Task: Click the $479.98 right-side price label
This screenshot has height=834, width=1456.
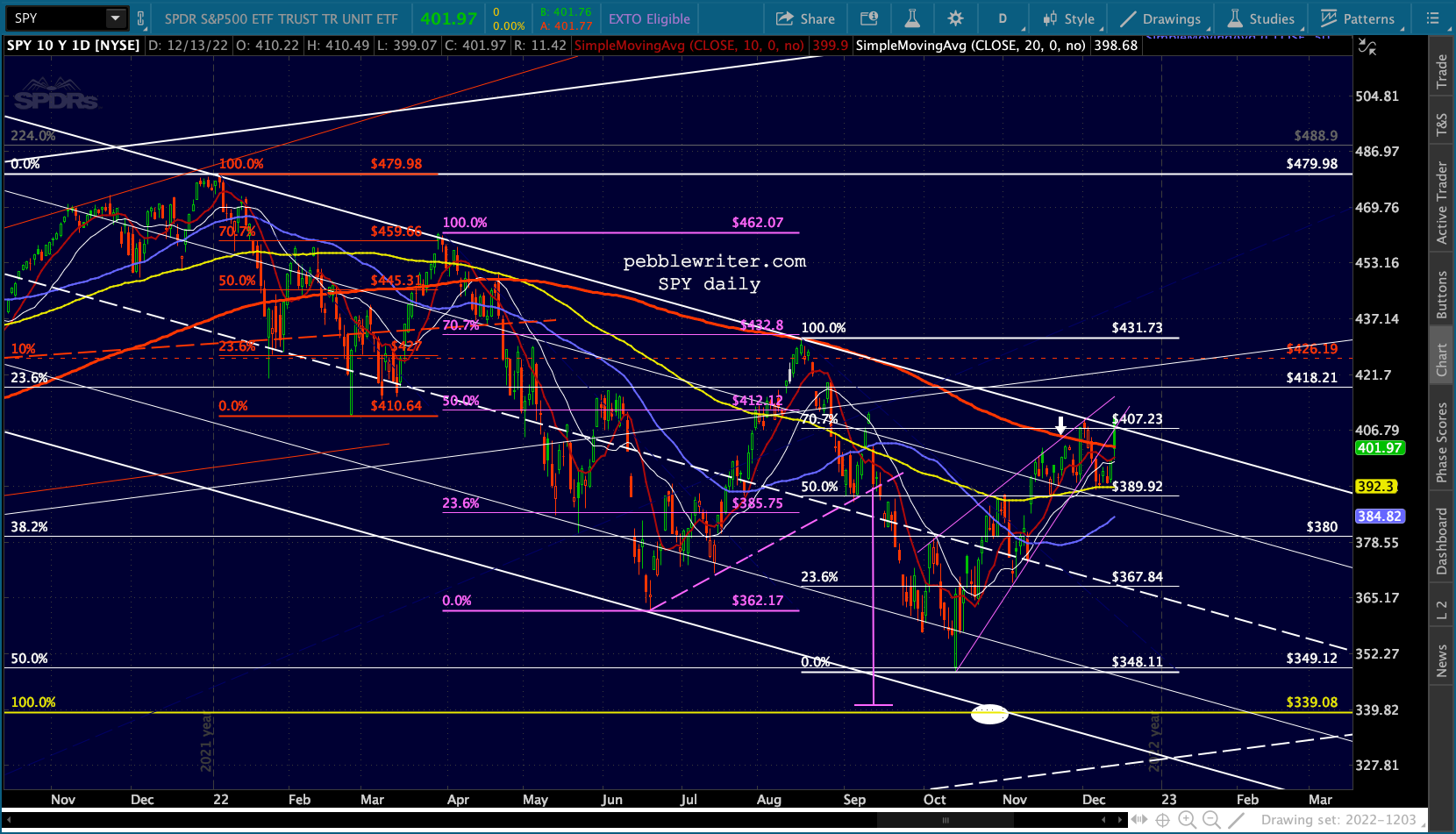Action: pyautogui.click(x=1312, y=164)
